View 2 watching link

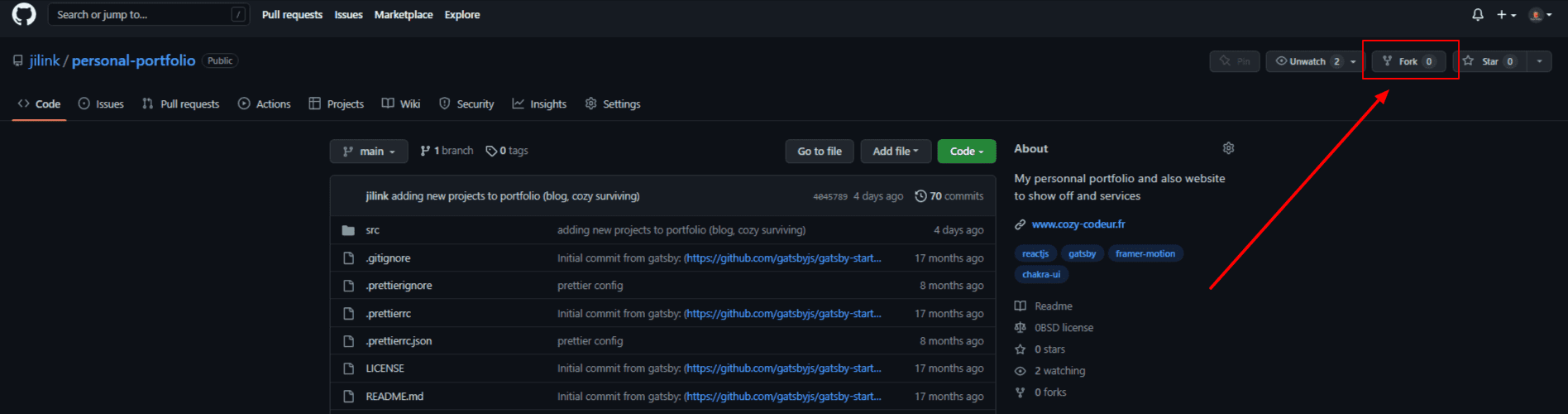coord(1050,371)
